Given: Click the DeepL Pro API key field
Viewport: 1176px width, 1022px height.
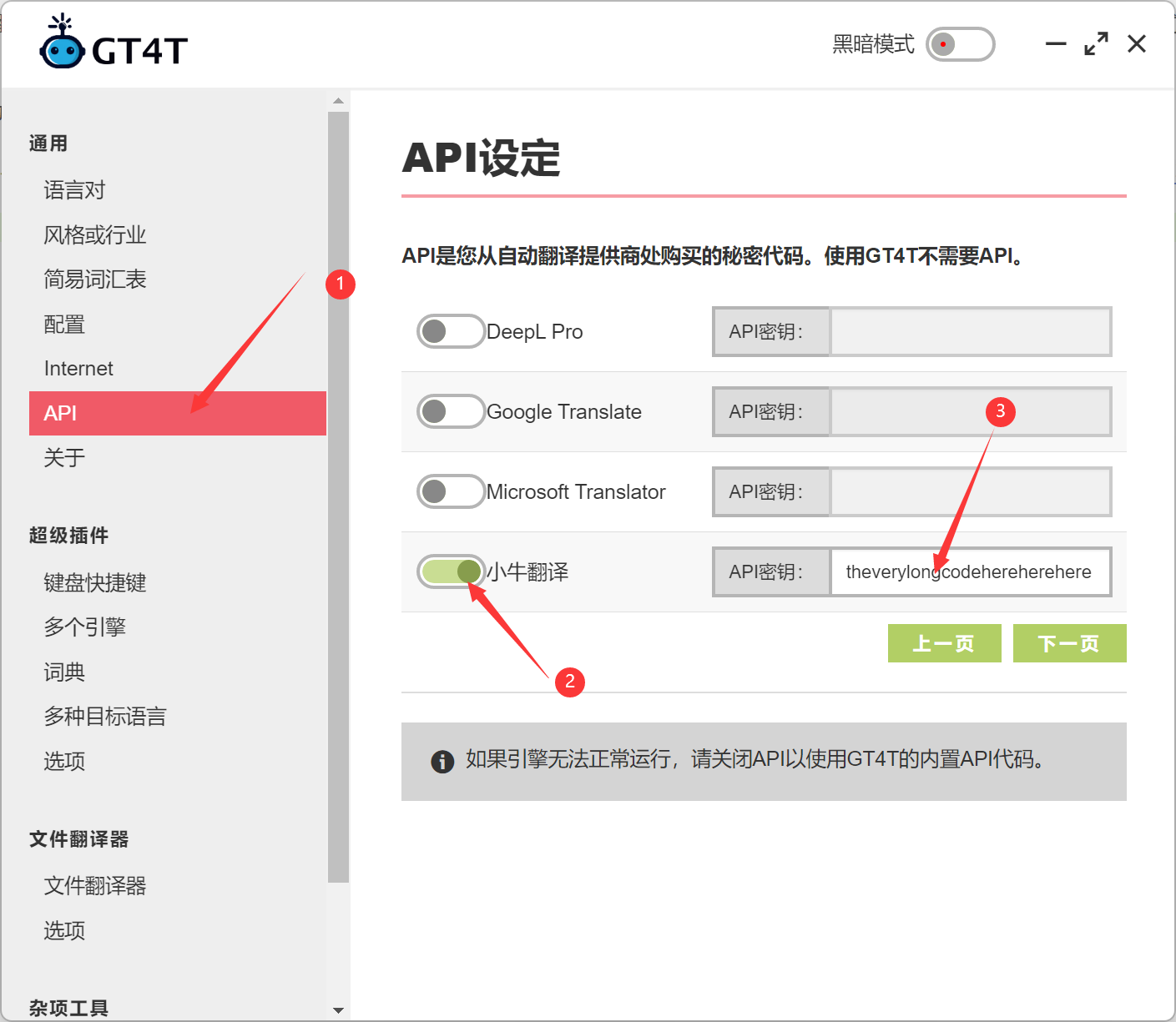Looking at the screenshot, I should click(971, 331).
